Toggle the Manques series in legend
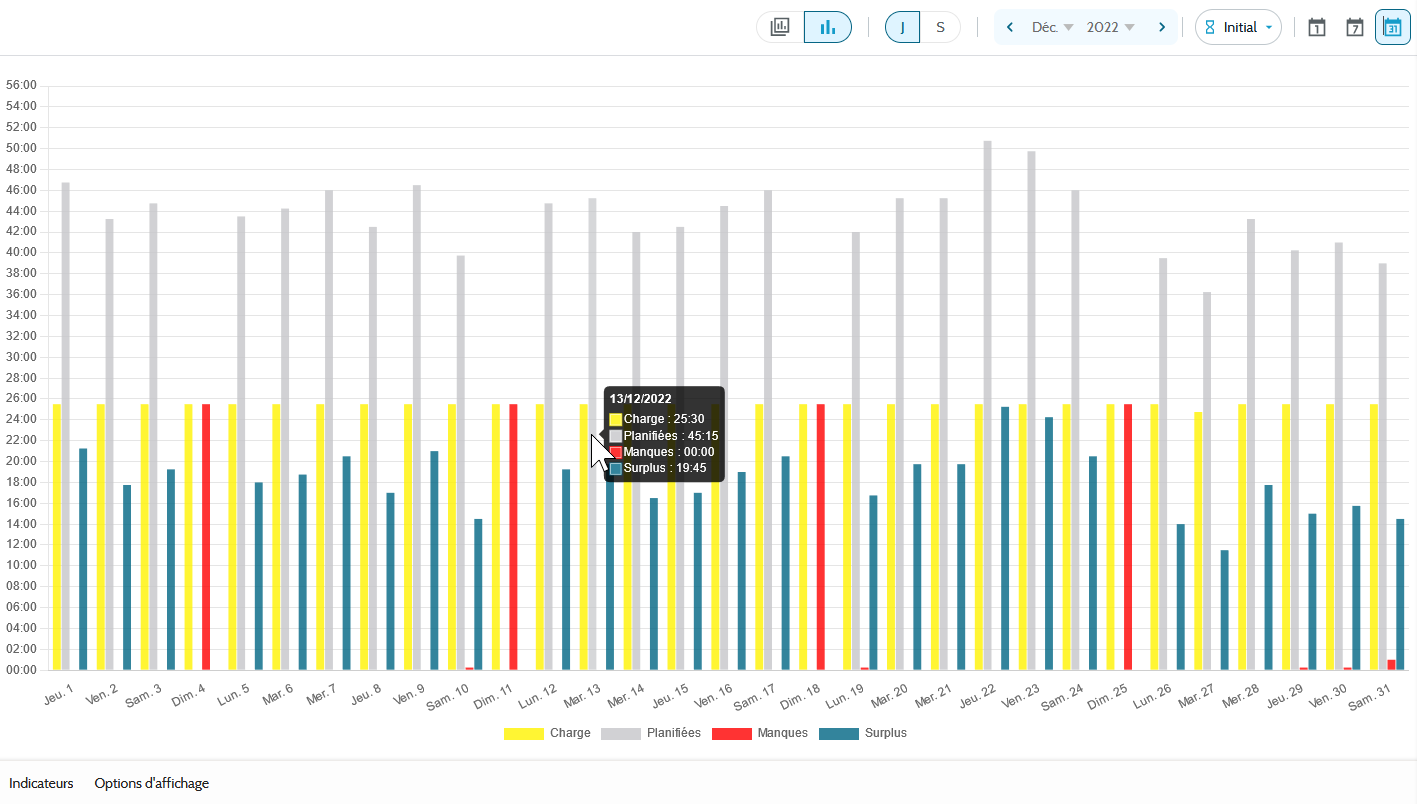 [759, 733]
